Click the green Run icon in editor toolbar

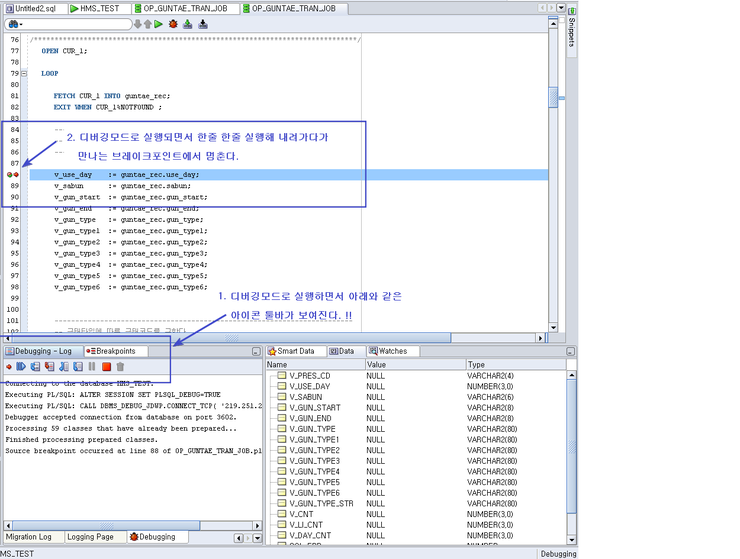coord(159,24)
